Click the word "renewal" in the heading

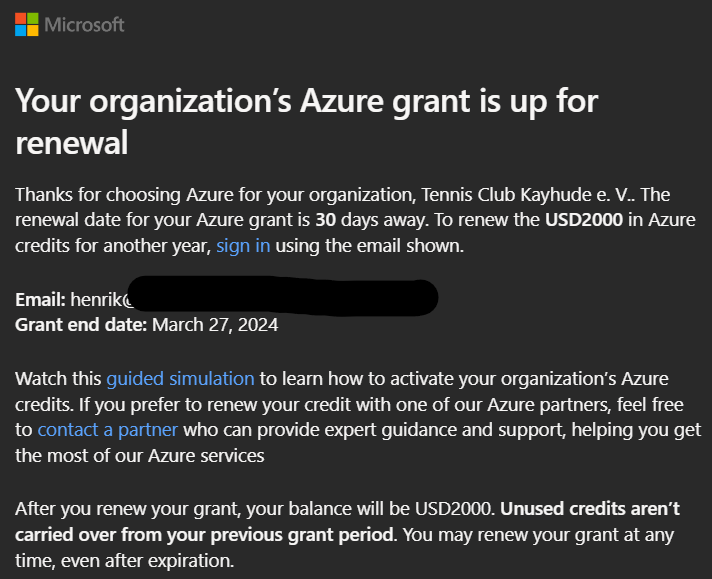72,143
